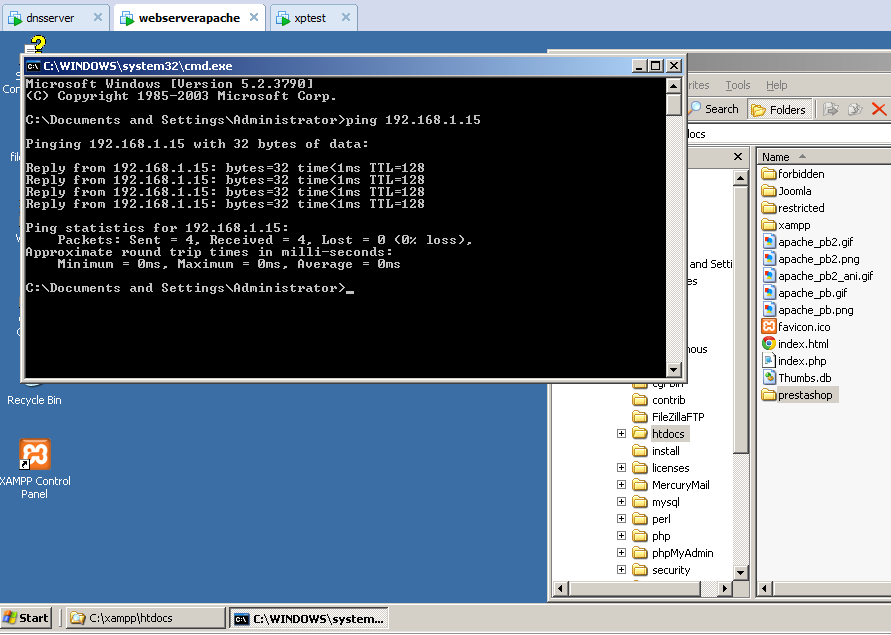Click the red Delete icon in Explorer toolbar
The image size is (891, 635).
[x=879, y=109]
